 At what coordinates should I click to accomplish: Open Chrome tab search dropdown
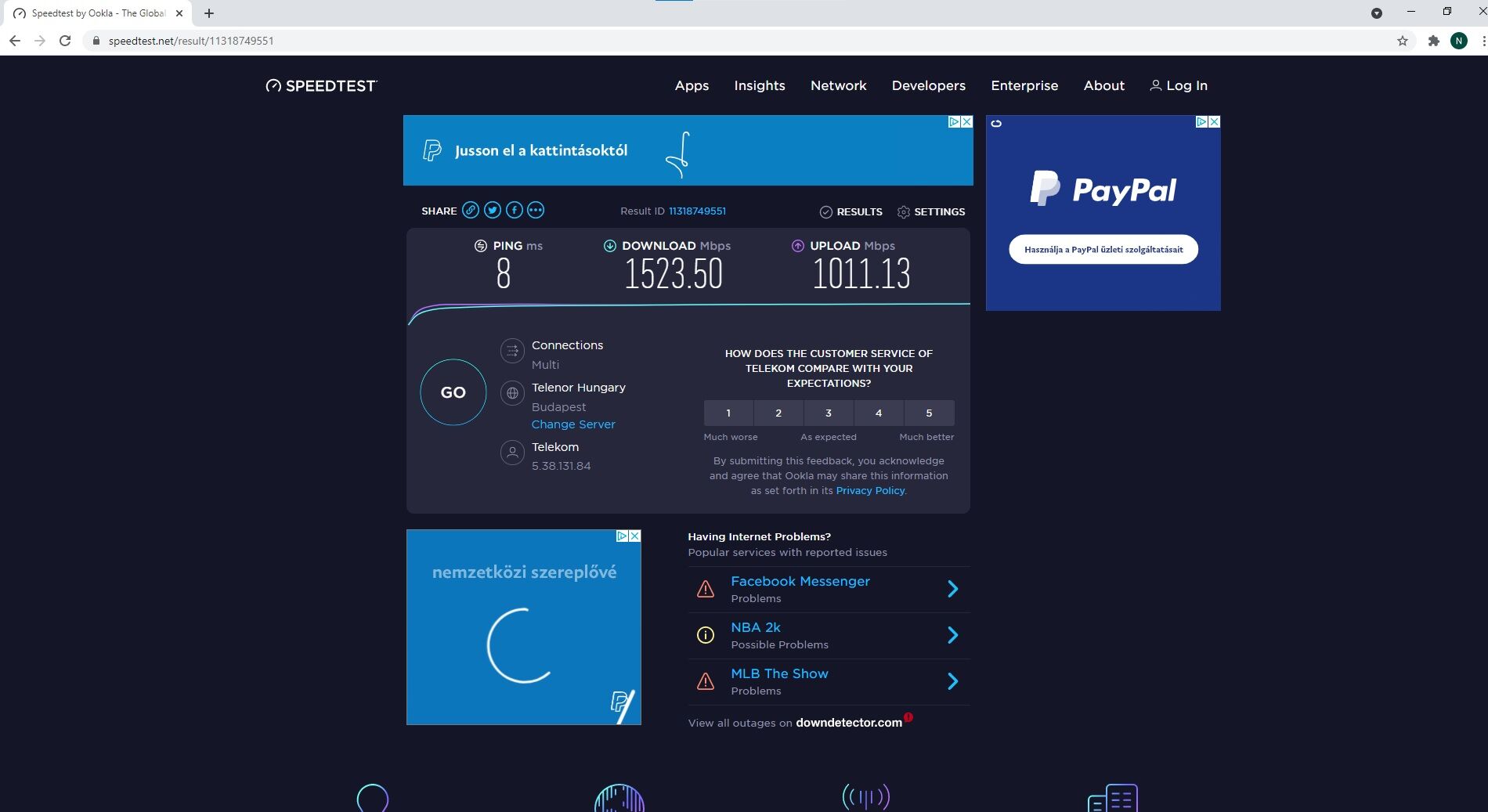tap(1377, 13)
